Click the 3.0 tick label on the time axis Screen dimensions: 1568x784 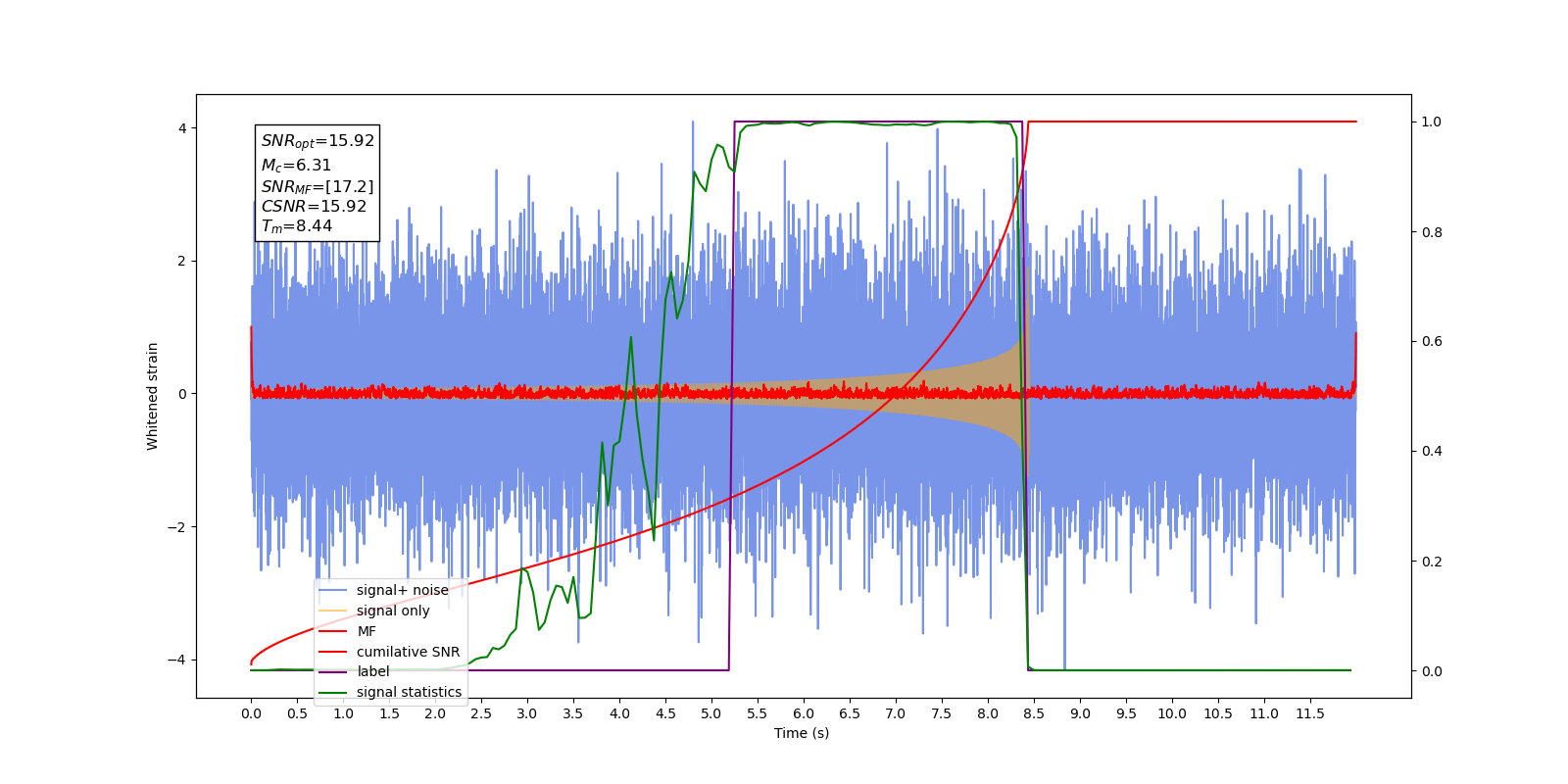point(527,714)
